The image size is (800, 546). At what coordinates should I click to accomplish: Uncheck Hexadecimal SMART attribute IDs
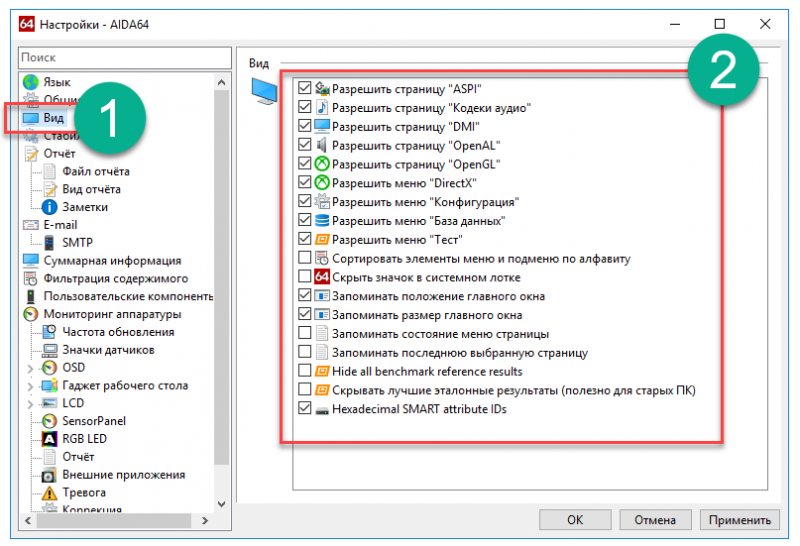click(305, 409)
